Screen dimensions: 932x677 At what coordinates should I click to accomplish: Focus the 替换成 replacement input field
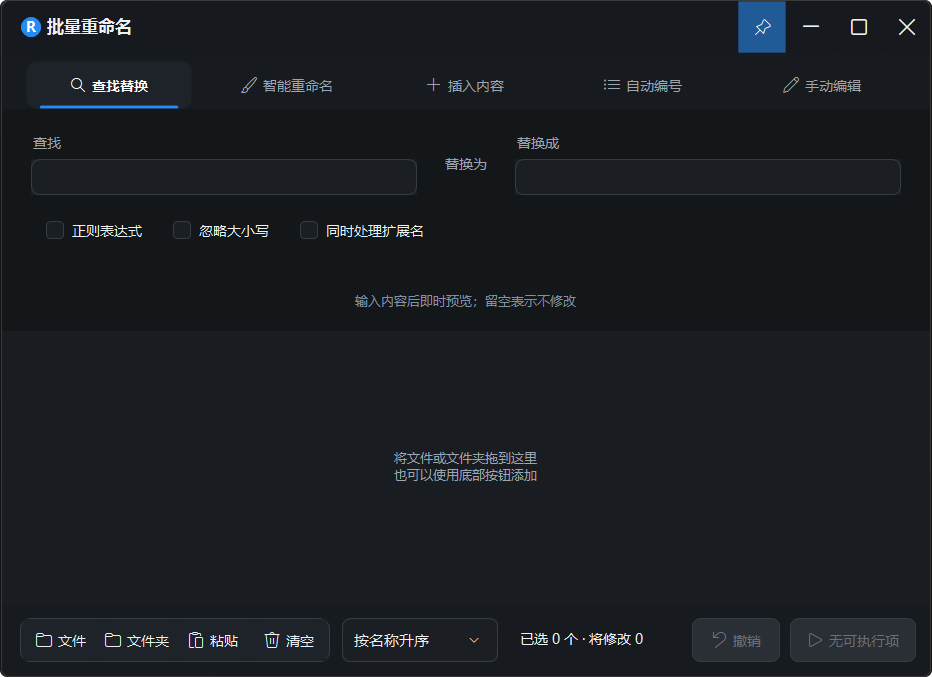pos(707,177)
